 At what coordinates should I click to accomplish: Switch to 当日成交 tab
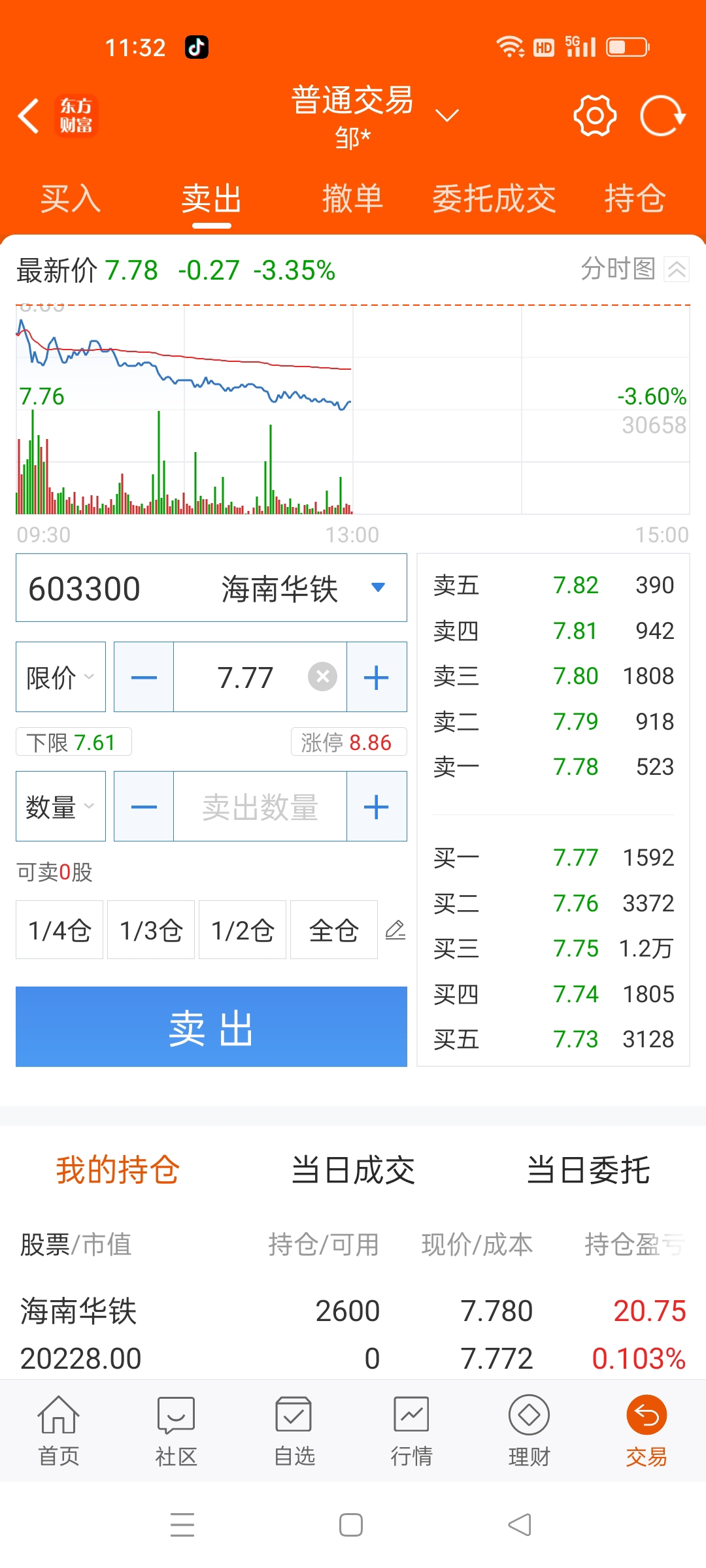coord(353,1169)
